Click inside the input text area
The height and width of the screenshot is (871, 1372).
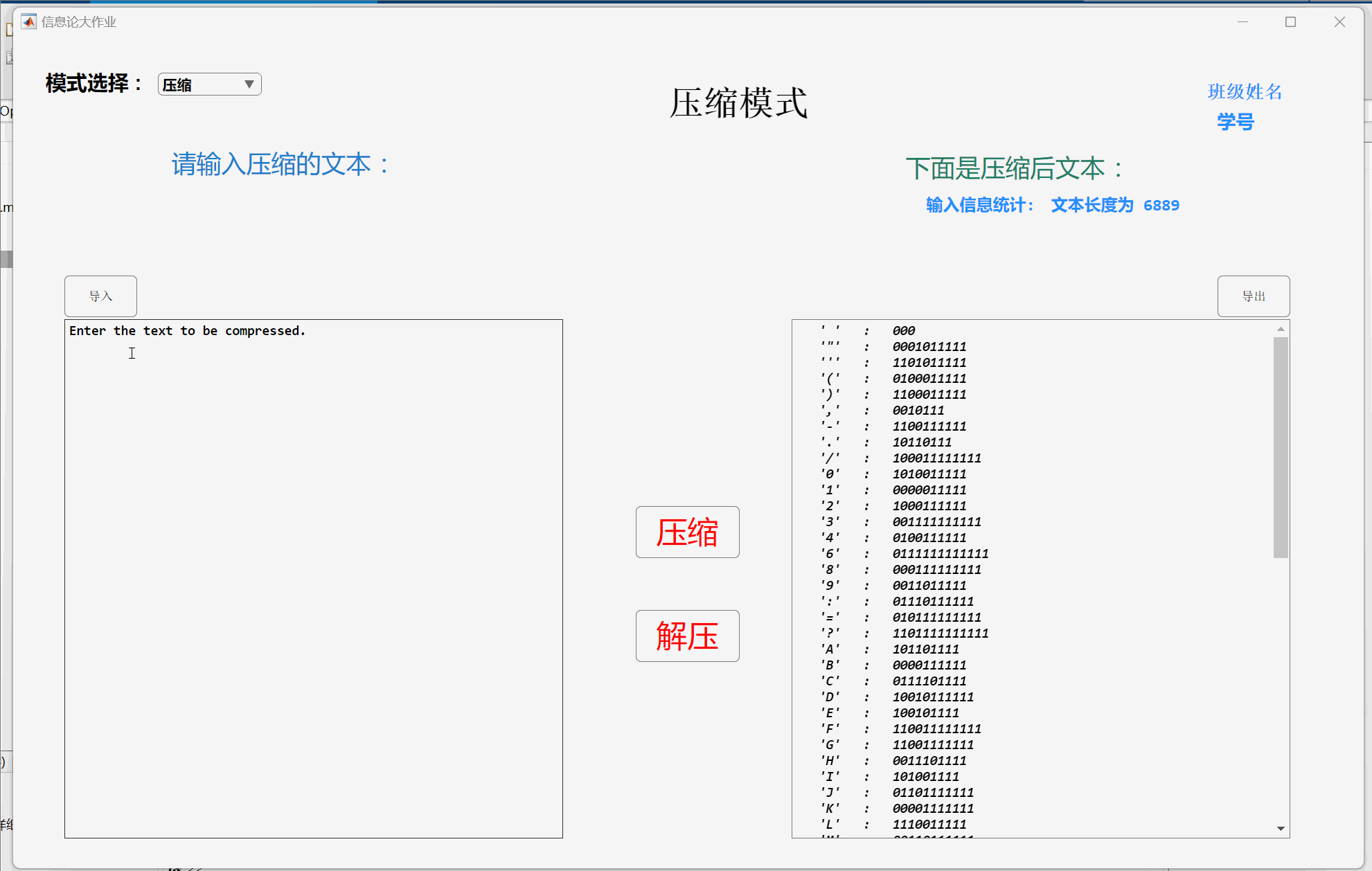(313, 578)
